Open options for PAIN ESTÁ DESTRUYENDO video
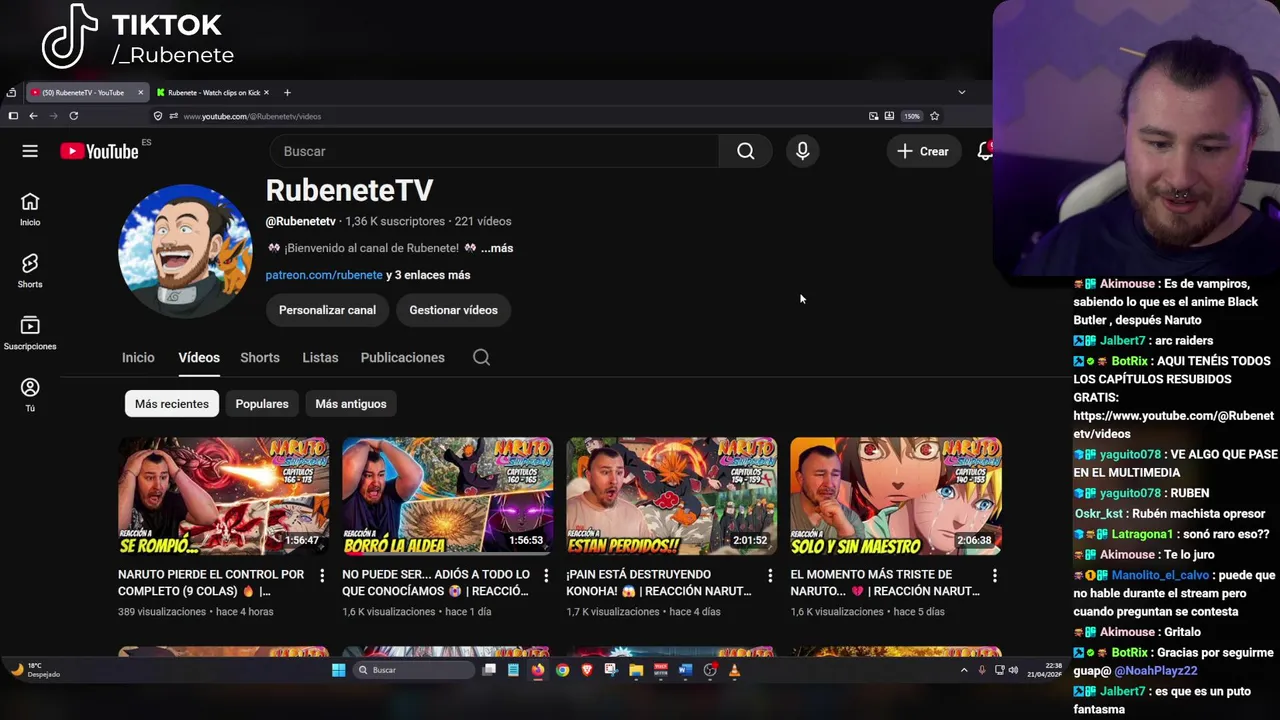 pyautogui.click(x=770, y=576)
